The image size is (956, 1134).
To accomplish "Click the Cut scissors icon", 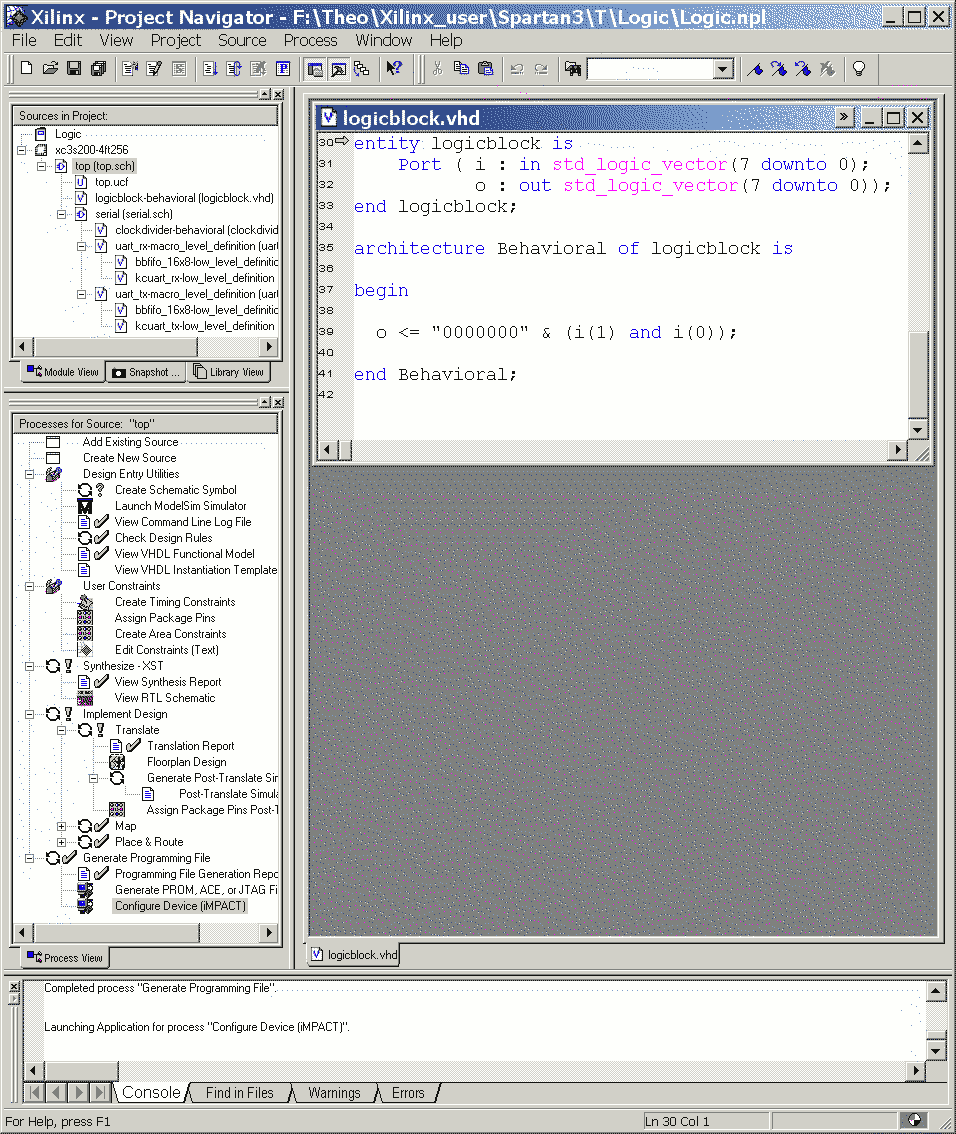I will click(x=437, y=69).
